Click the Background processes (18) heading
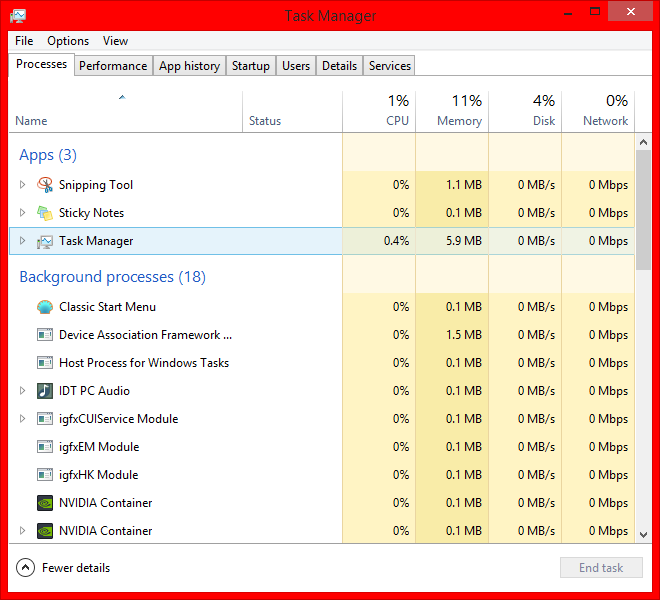The image size is (660, 600). pos(112,277)
